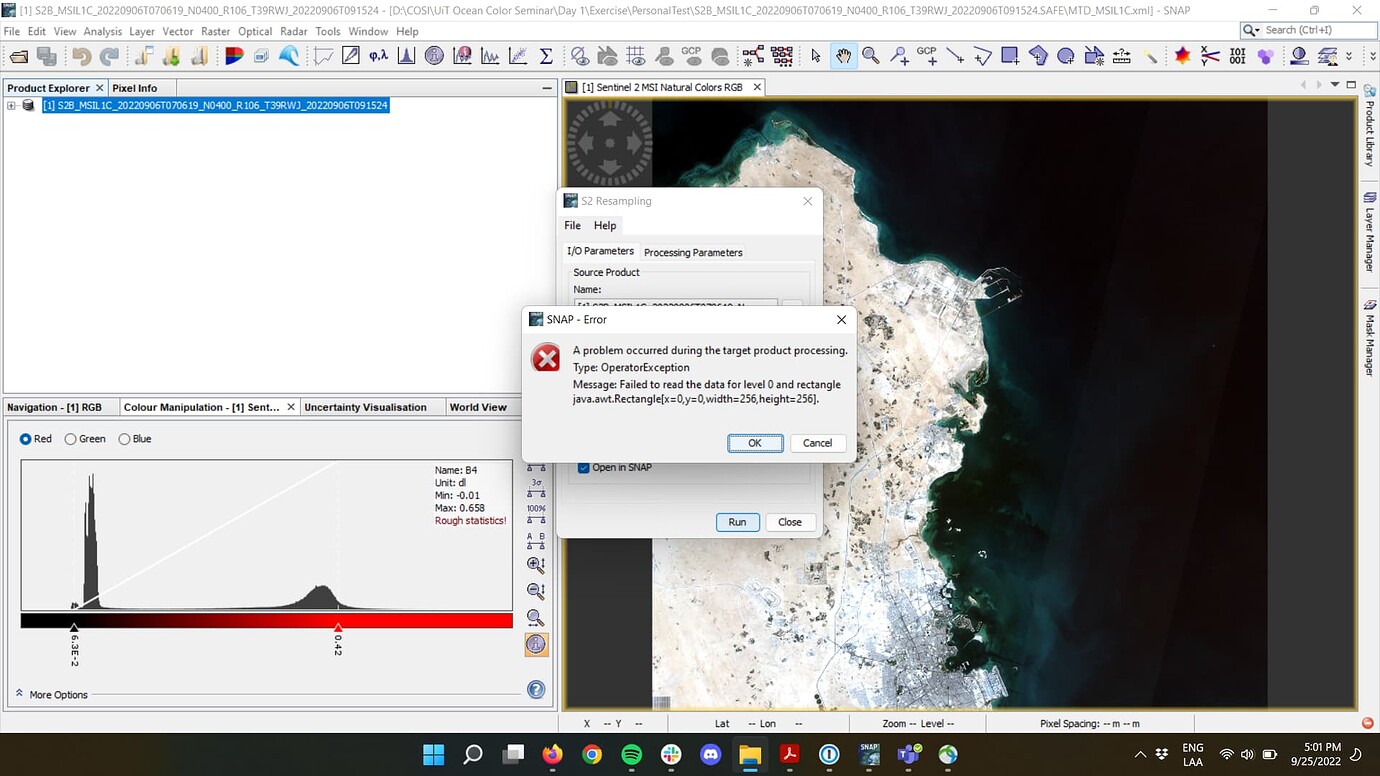1380x776 pixels.
Task: Open the Colour Manipulation help icon
Action: pos(536,689)
